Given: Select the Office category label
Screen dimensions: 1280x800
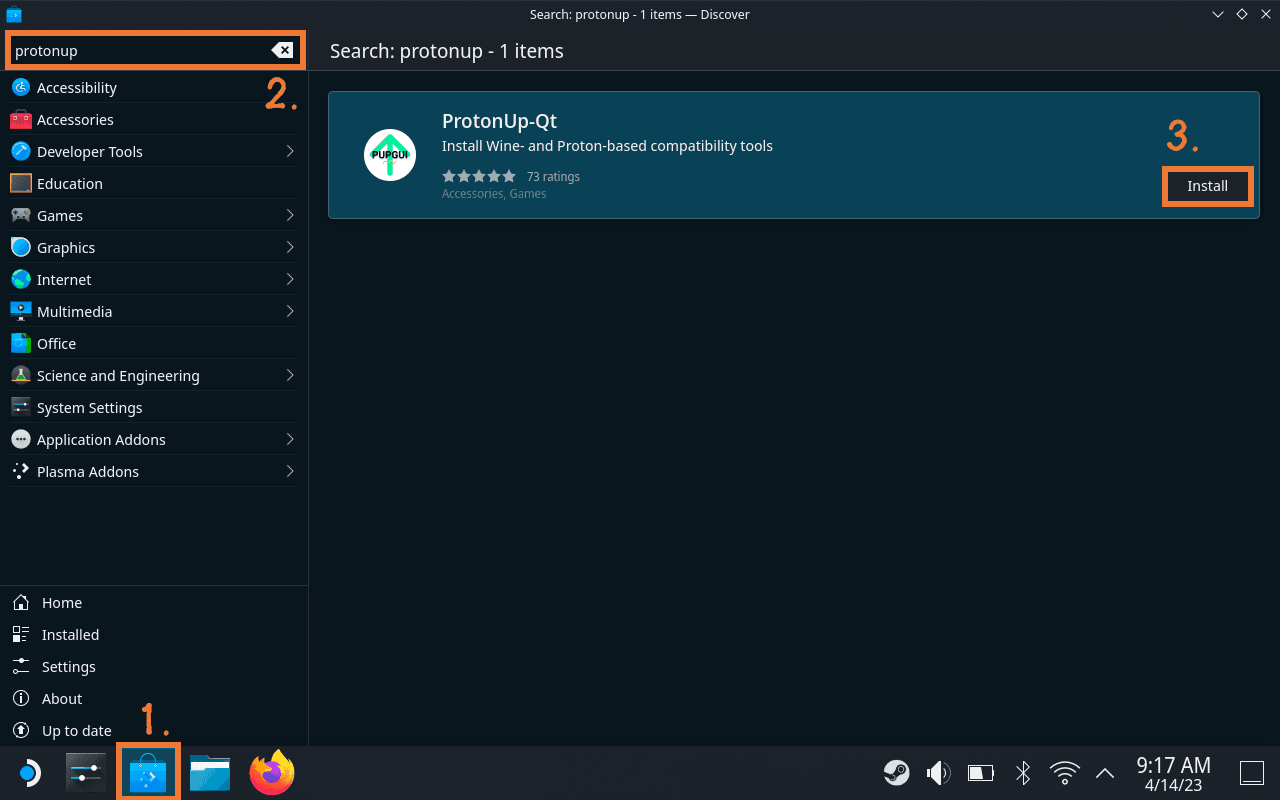Looking at the screenshot, I should click(x=56, y=344).
